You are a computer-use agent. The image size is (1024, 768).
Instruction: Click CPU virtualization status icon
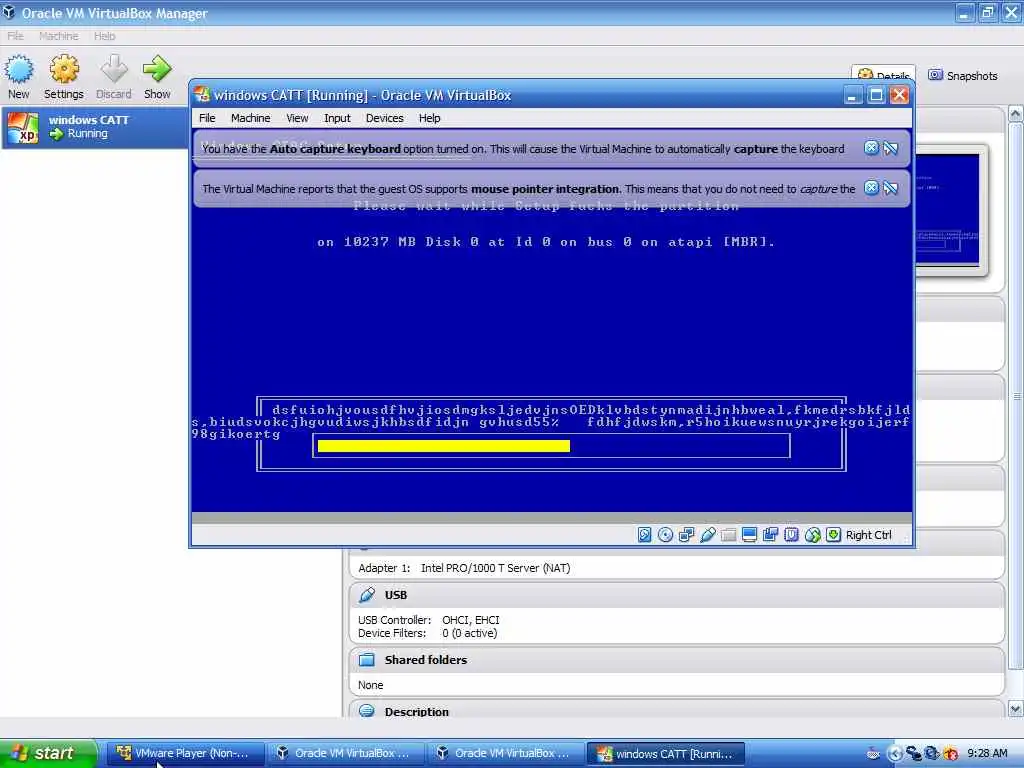tap(792, 535)
